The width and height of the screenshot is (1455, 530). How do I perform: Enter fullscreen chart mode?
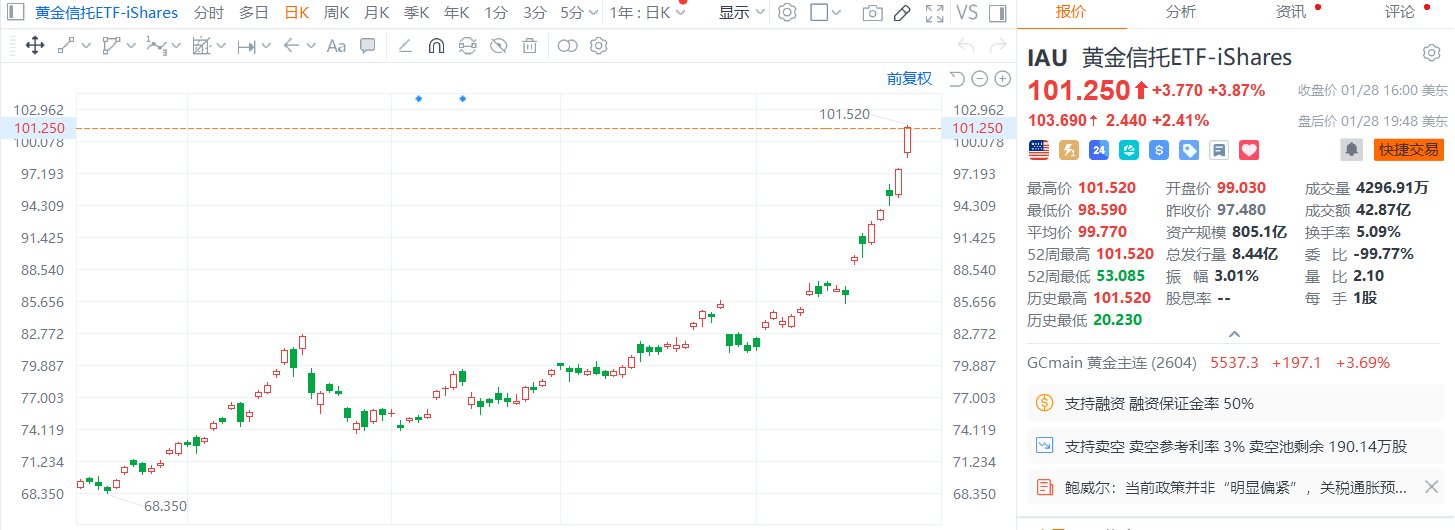[x=935, y=13]
